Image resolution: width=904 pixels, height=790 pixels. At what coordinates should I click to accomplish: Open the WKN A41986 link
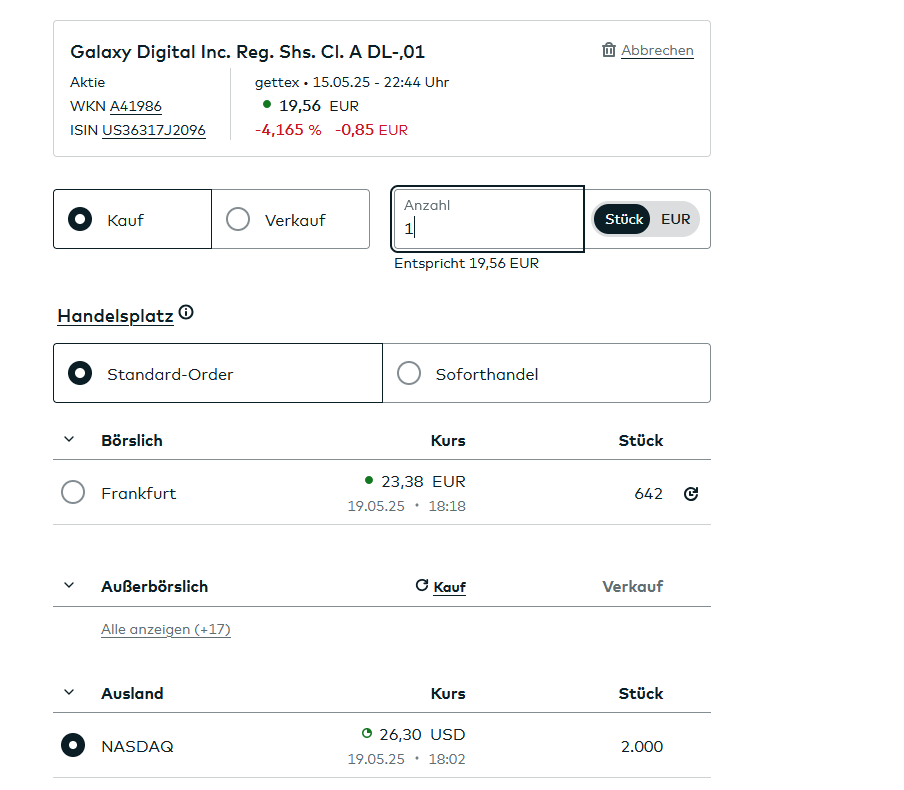click(x=135, y=107)
